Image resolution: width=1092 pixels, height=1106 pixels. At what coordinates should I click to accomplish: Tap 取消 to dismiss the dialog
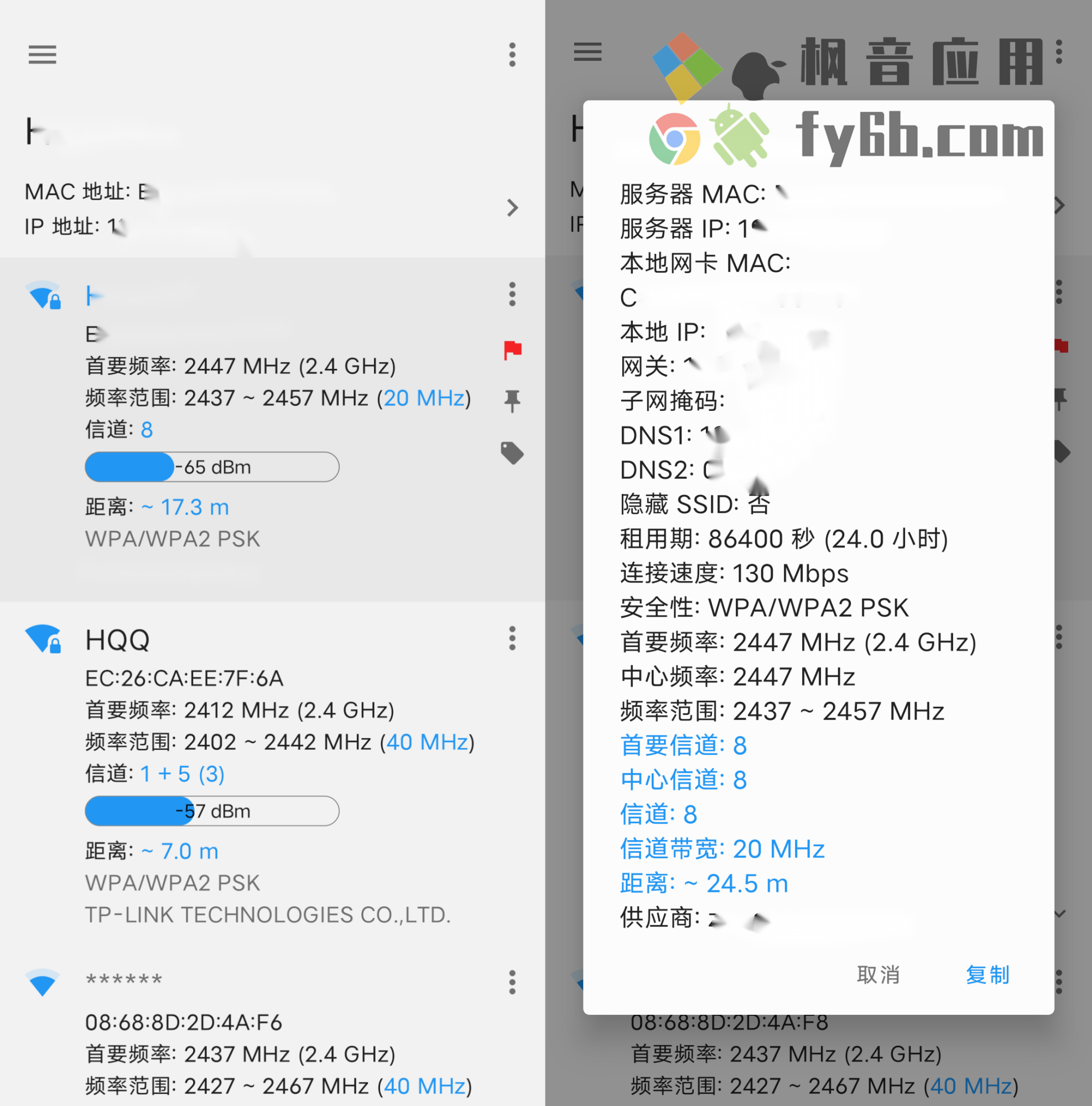point(878,975)
